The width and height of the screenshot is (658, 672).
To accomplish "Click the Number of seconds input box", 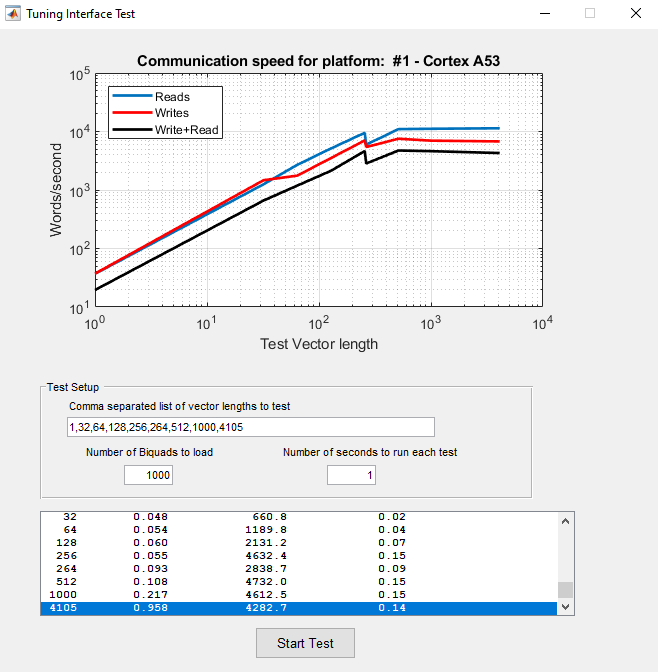I will click(351, 476).
